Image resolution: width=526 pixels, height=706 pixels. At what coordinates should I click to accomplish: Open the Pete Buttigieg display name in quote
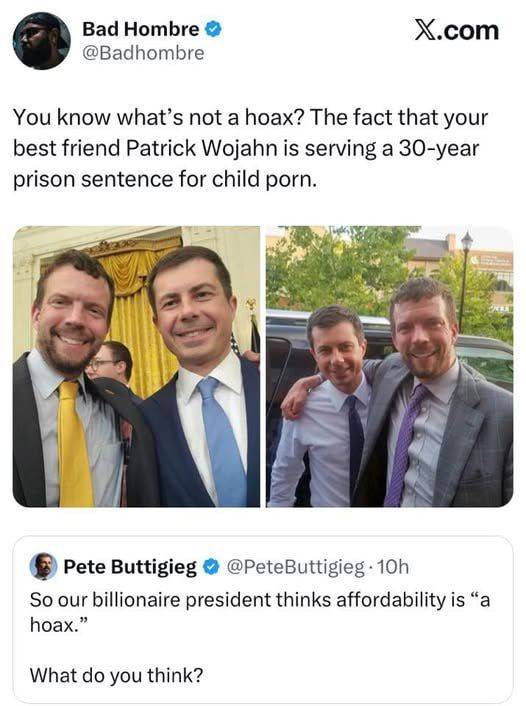point(130,567)
